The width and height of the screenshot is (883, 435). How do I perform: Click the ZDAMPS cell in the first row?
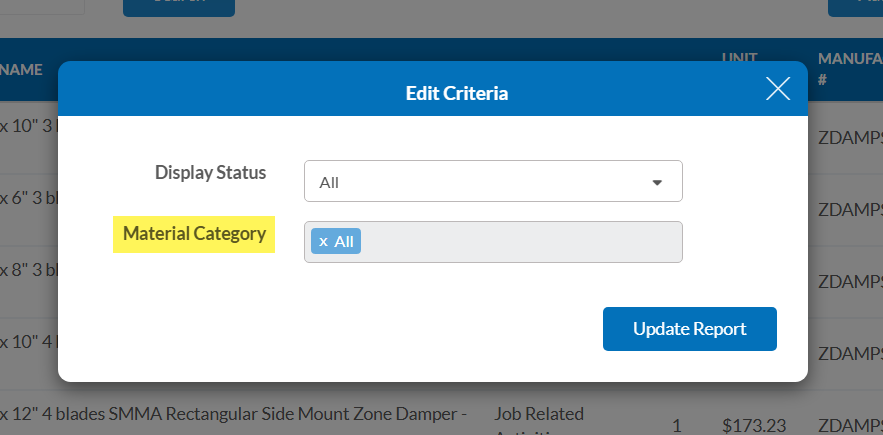click(x=850, y=139)
